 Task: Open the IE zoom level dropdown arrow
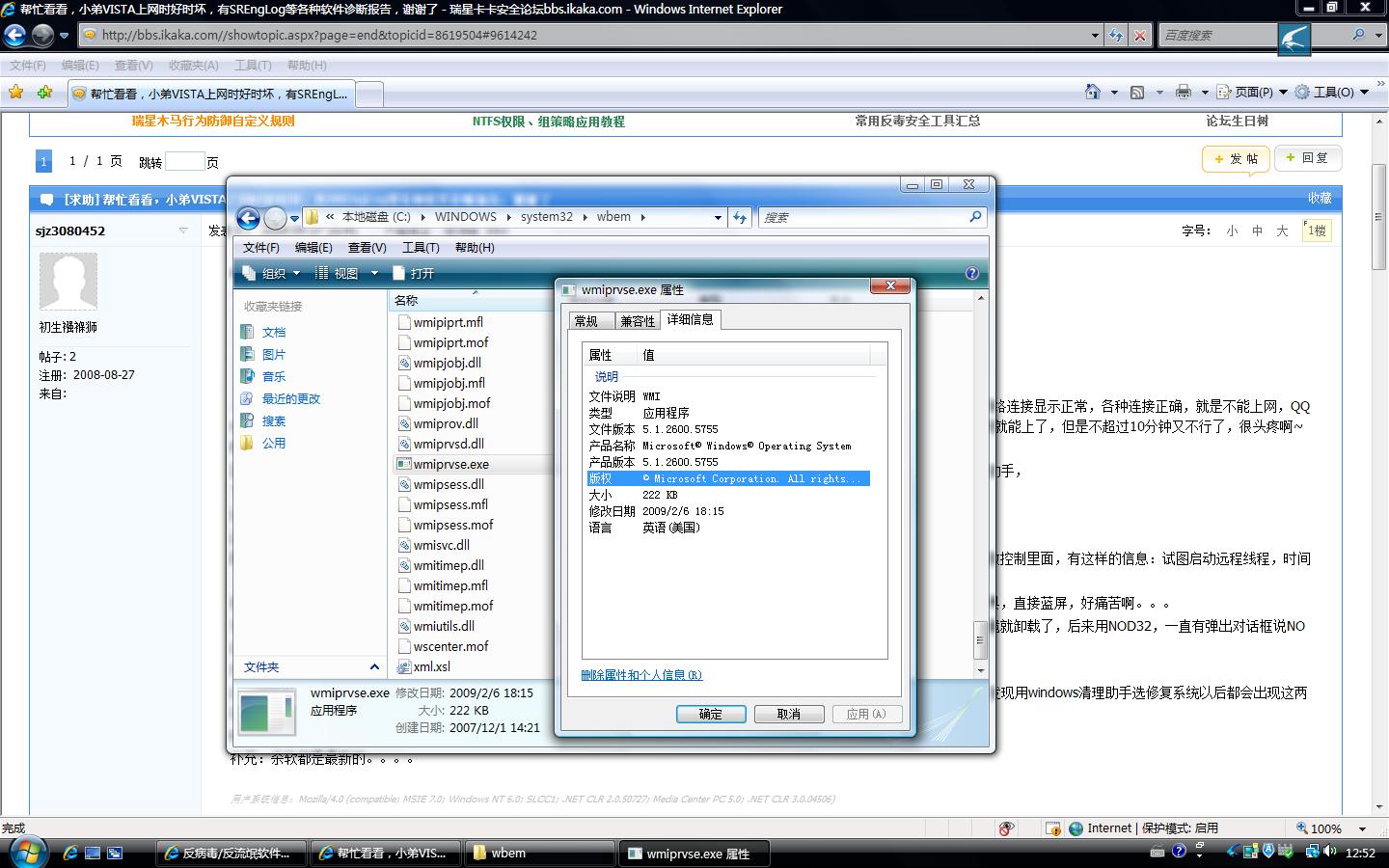[1362, 828]
